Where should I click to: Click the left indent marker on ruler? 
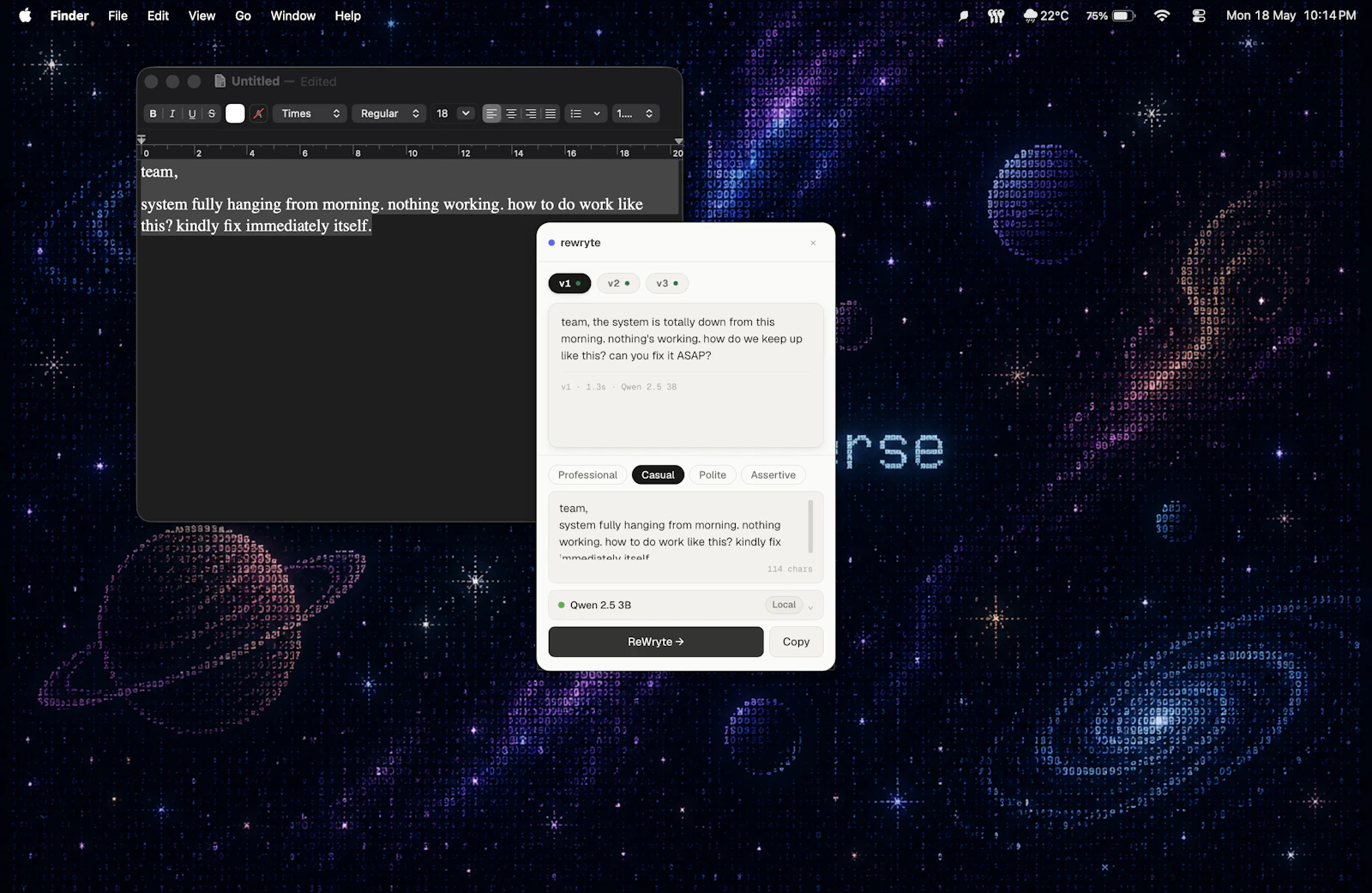pyautogui.click(x=141, y=139)
